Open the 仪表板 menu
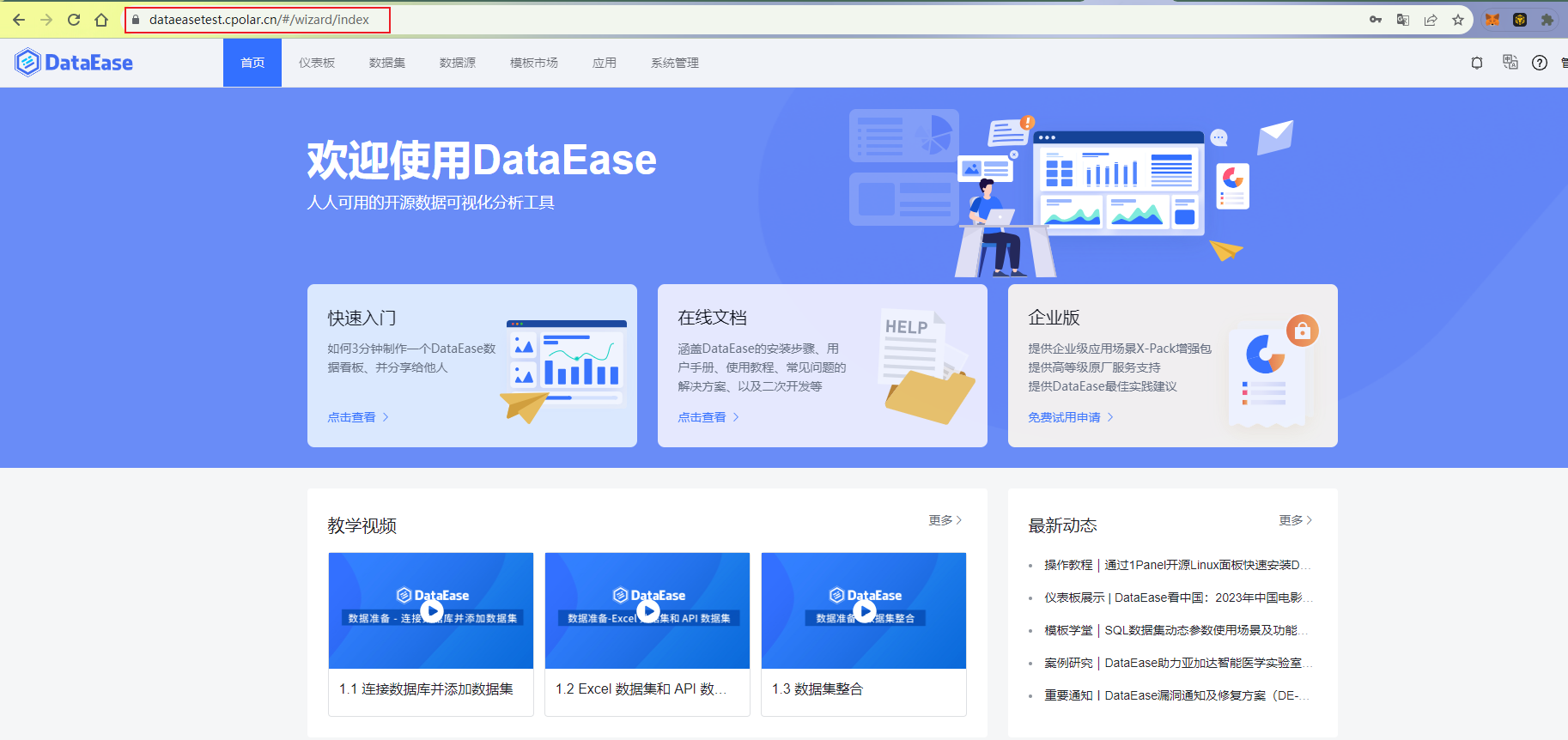Screen dimensions: 1568x740 pos(317,63)
